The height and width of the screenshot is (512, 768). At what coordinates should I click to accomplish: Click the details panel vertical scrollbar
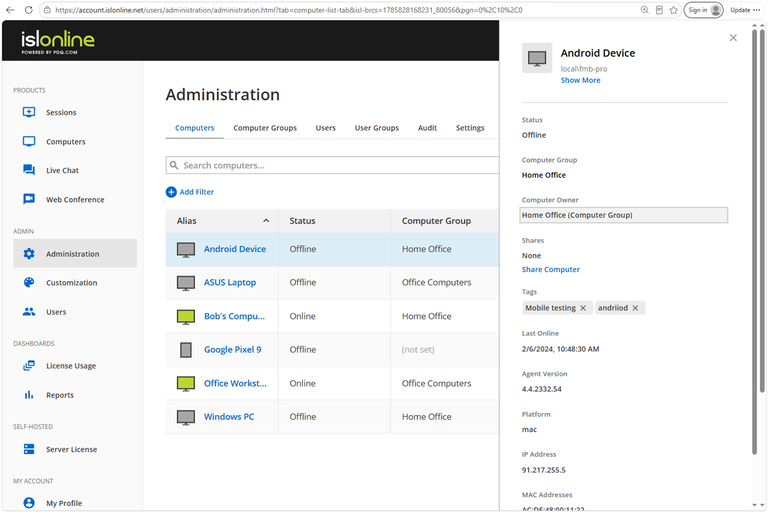click(755, 242)
